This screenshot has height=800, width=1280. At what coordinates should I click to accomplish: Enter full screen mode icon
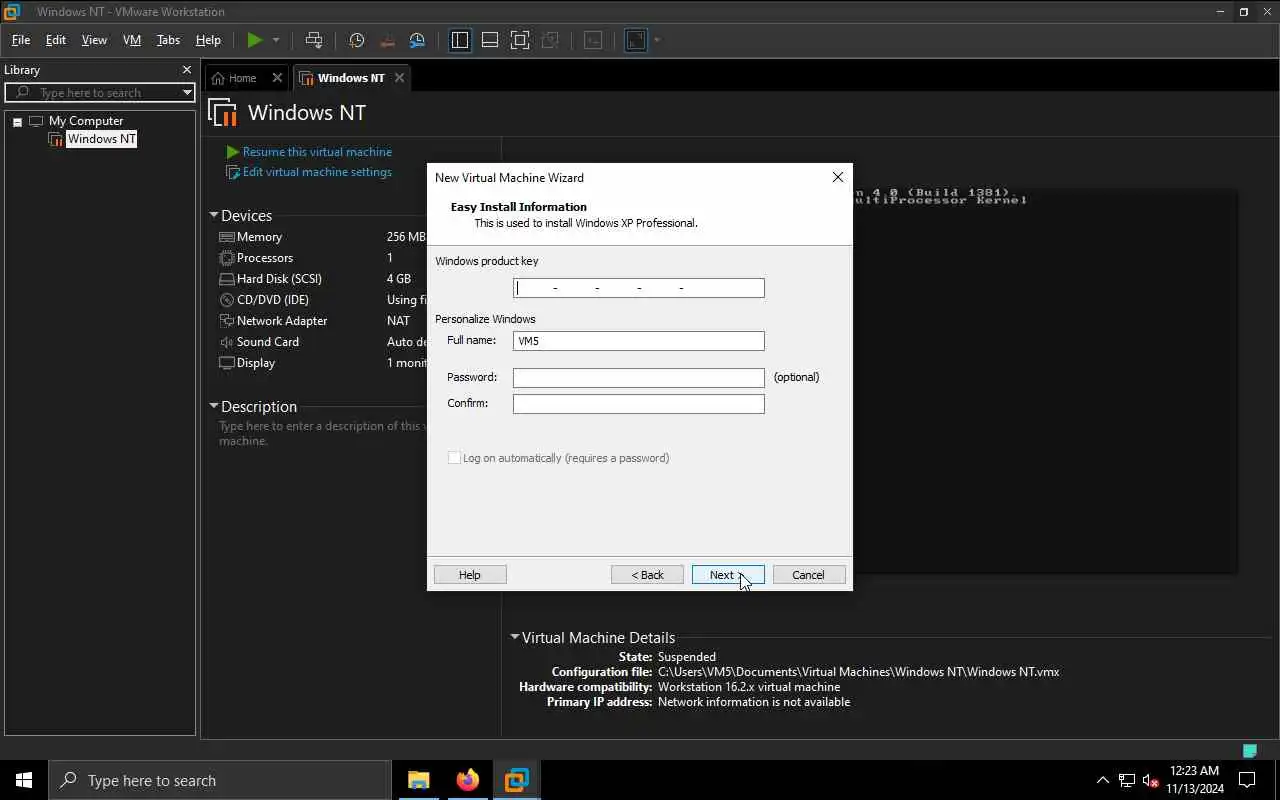pyautogui.click(x=520, y=40)
